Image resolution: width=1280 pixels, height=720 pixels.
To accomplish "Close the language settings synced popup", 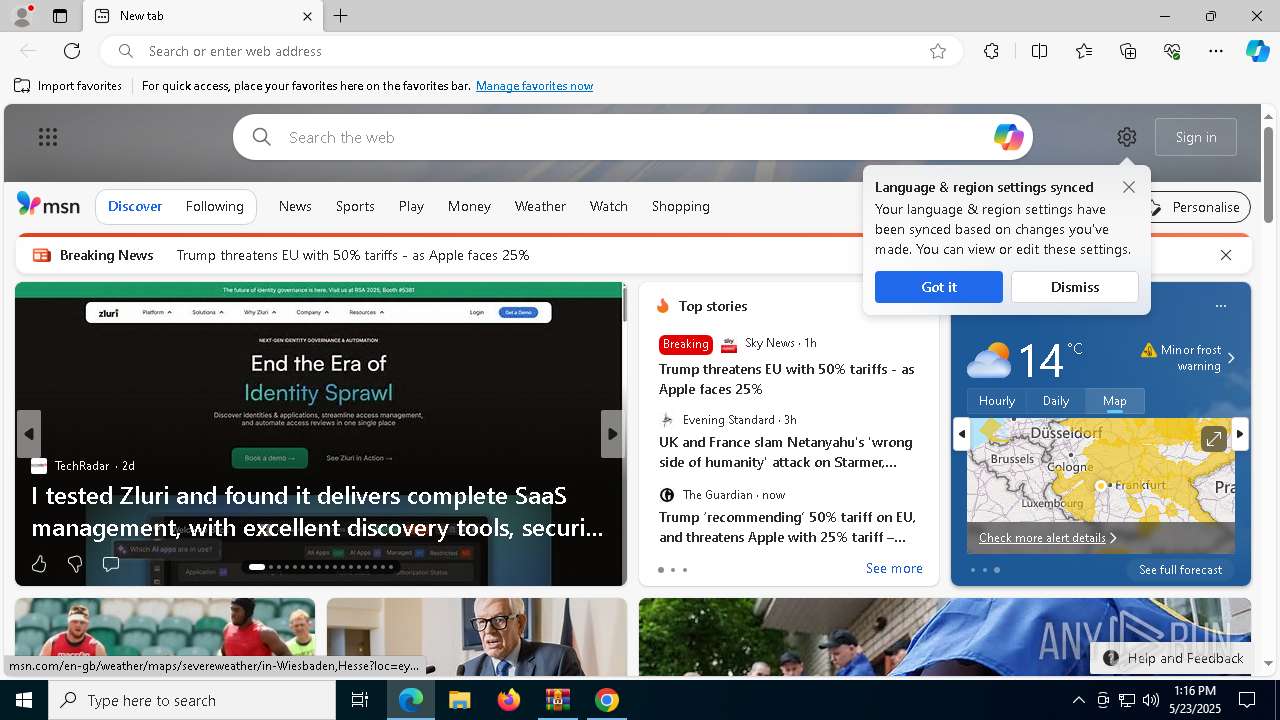I will (1129, 187).
